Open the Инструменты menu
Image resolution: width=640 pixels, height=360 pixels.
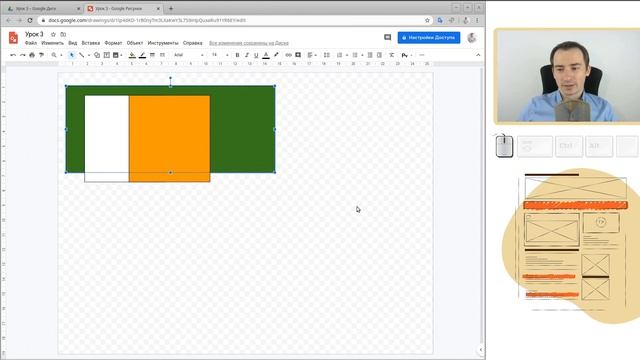pos(163,43)
